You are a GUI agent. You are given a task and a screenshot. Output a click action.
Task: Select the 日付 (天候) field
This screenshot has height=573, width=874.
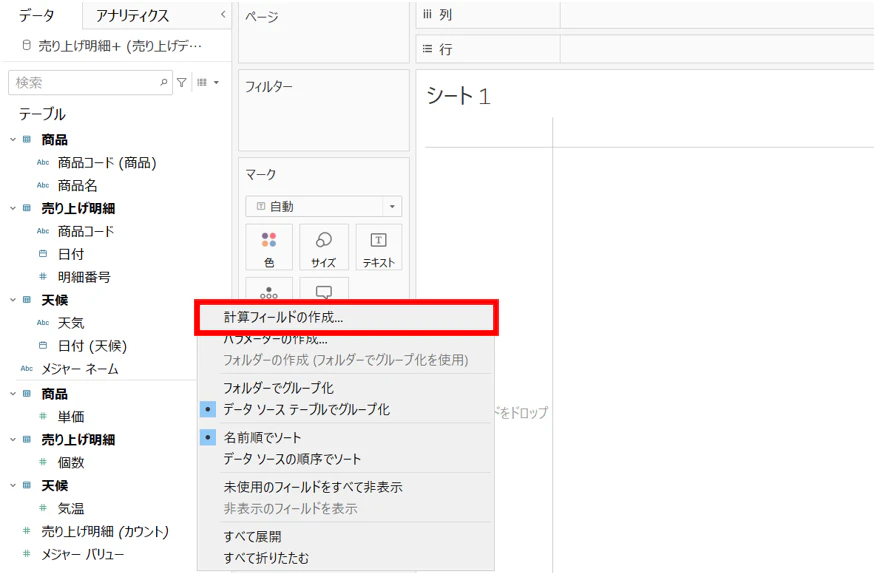[93, 346]
